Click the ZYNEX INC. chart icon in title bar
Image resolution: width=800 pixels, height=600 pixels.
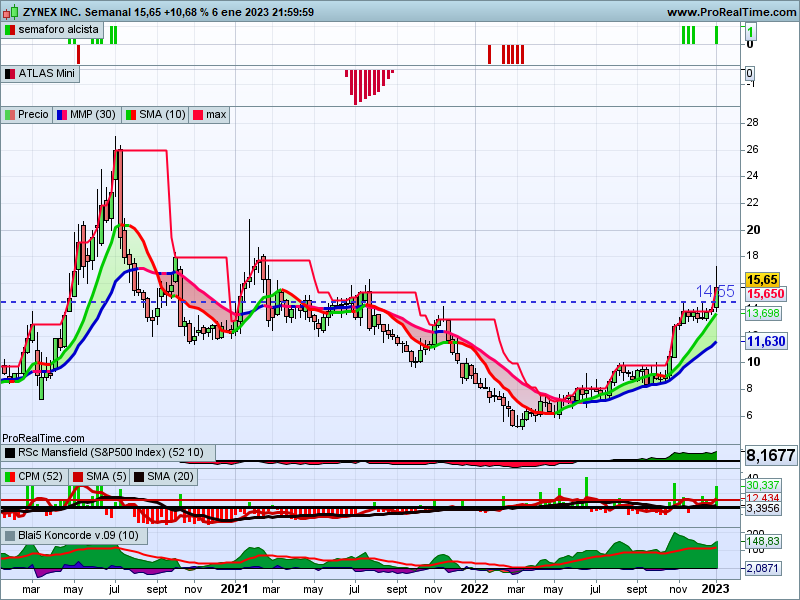point(11,11)
